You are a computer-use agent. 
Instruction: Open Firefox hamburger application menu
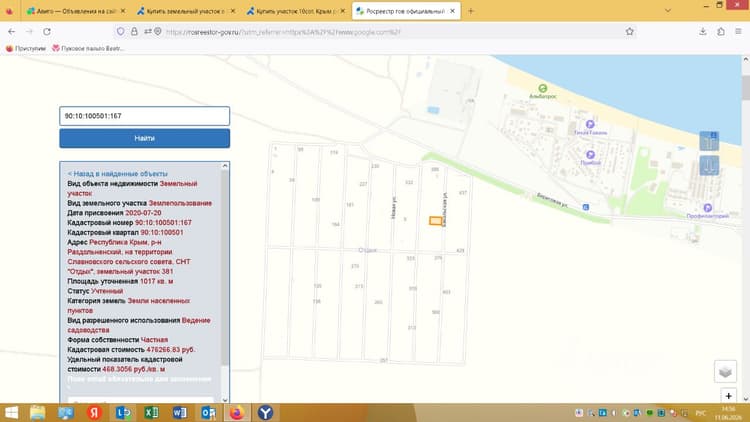[738, 32]
